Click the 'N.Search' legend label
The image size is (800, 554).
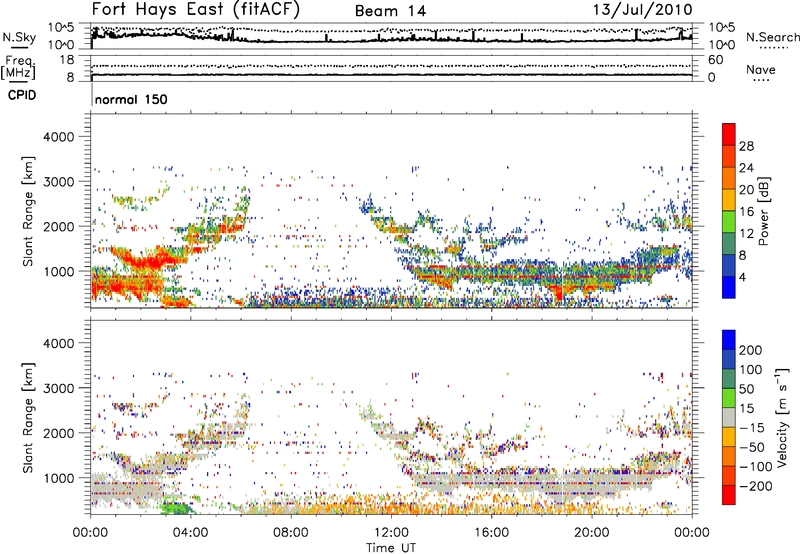click(772, 37)
